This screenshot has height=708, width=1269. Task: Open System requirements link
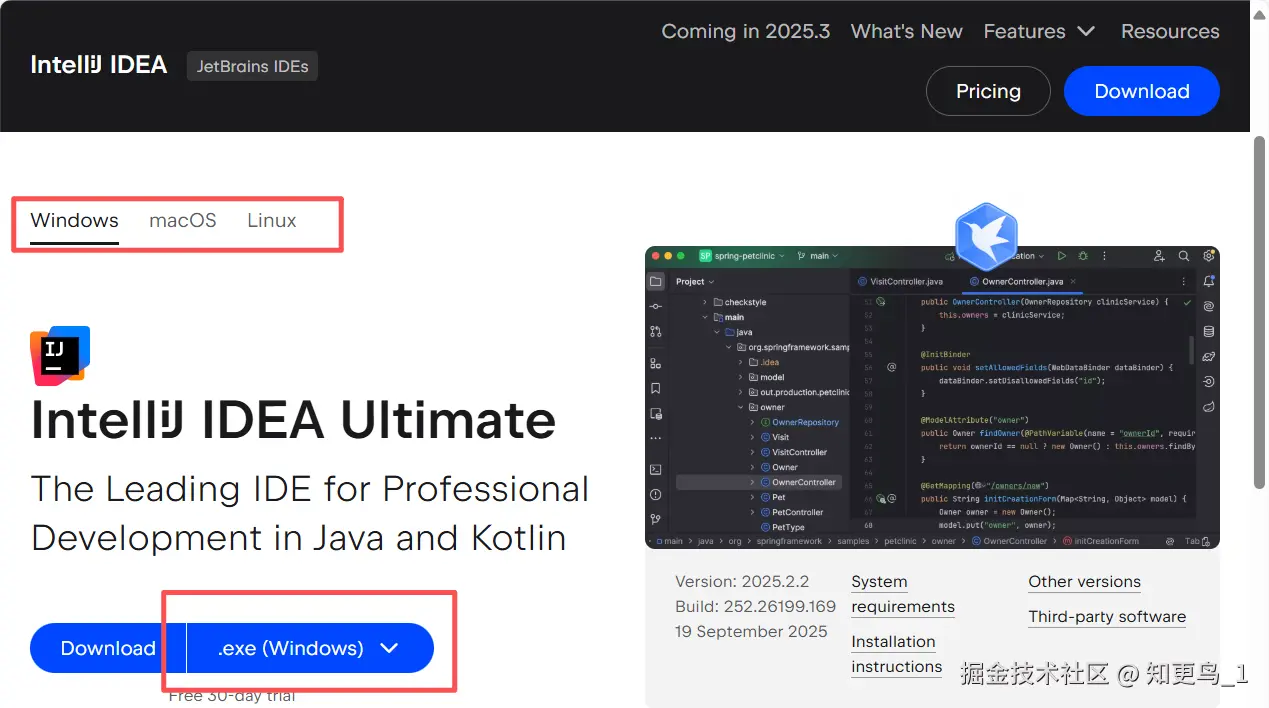(x=903, y=594)
